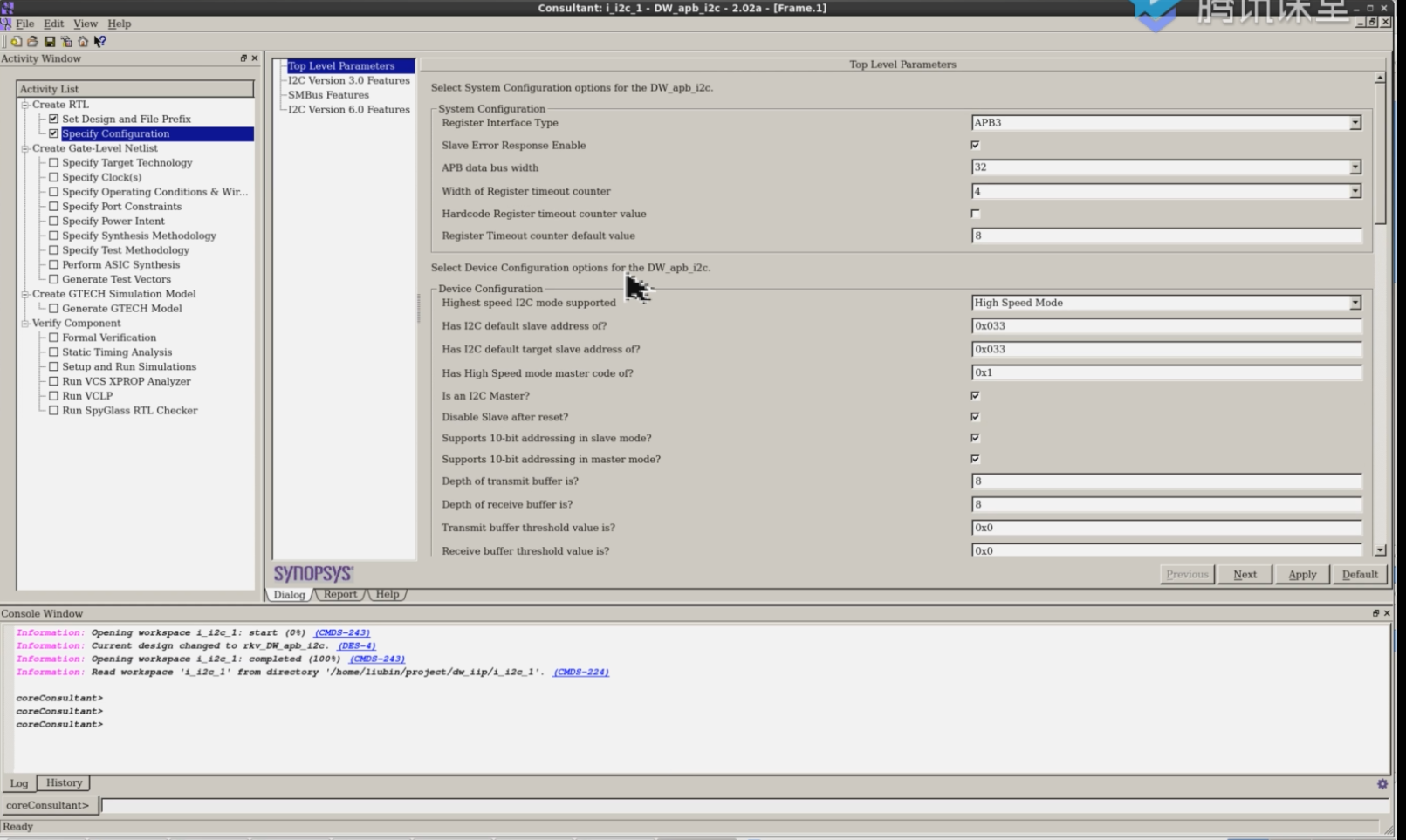Open the Edit menu
The image size is (1406, 840).
click(54, 24)
